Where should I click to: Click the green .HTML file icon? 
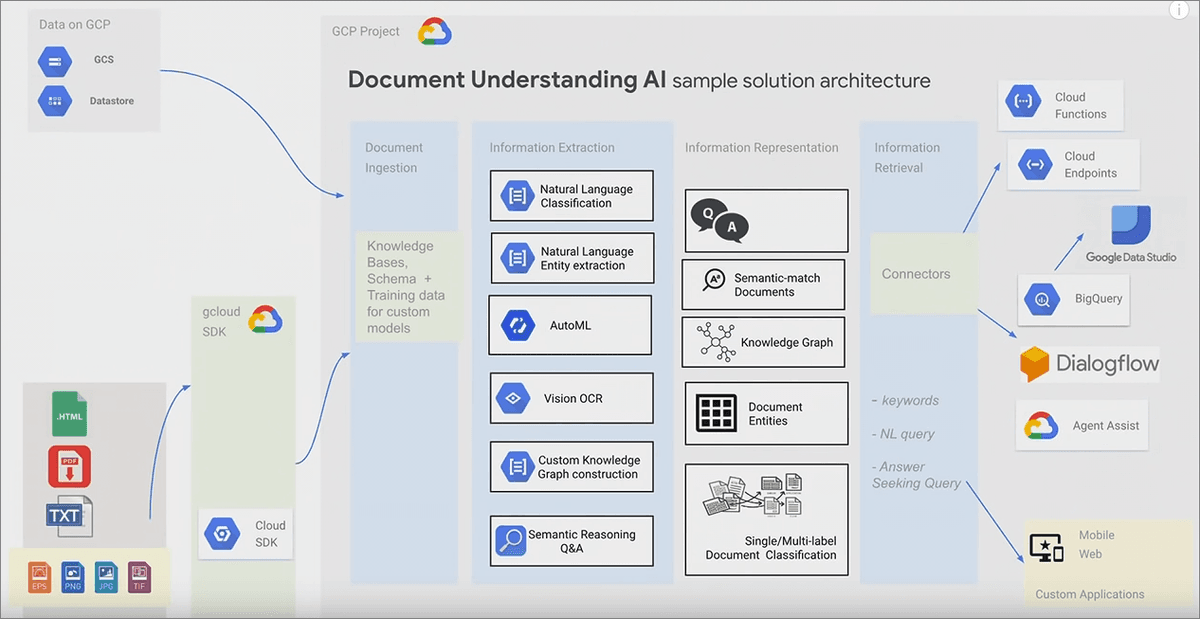click(x=70, y=414)
